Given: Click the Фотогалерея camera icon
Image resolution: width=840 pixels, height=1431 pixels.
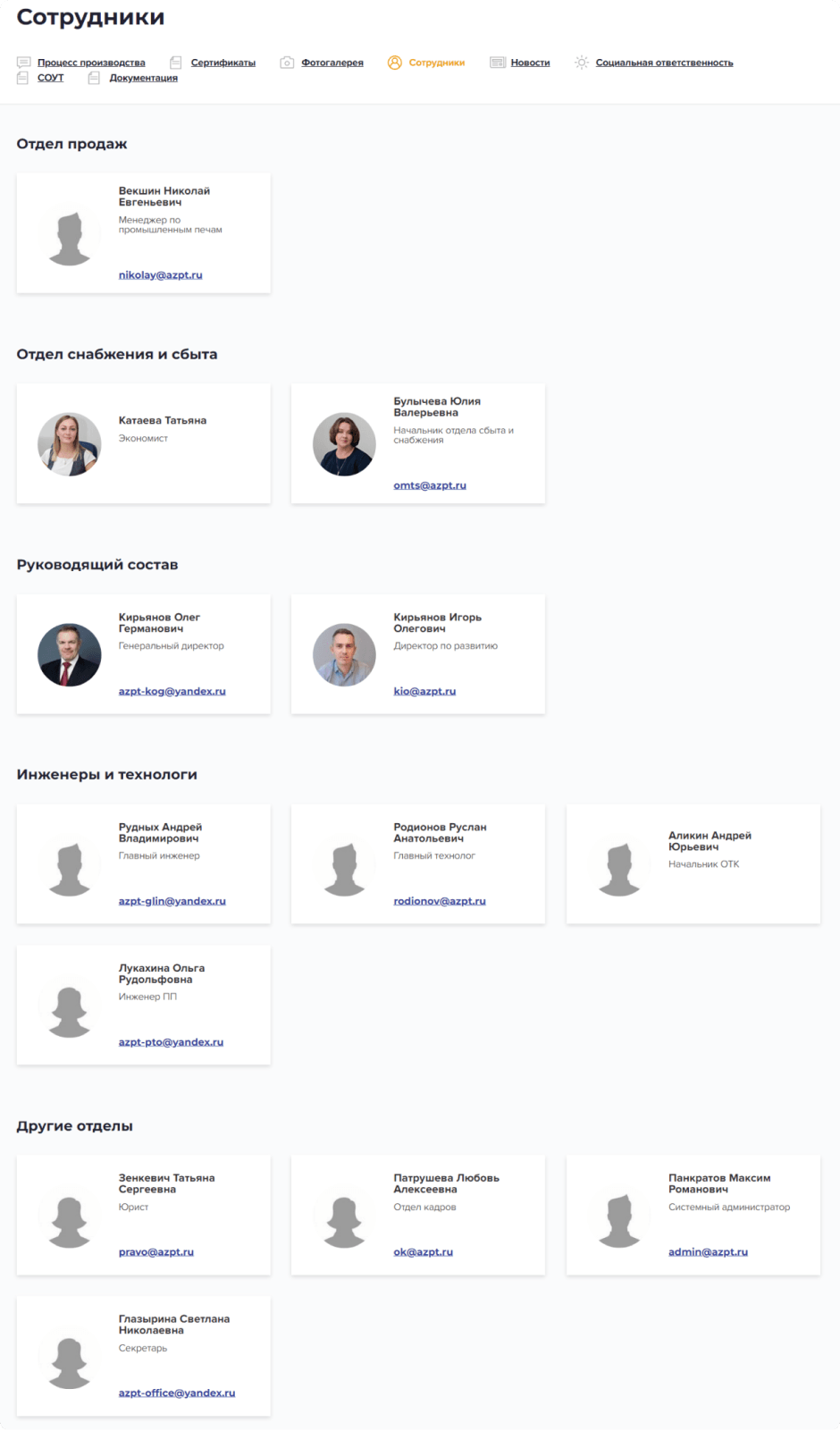Looking at the screenshot, I should coord(287,63).
